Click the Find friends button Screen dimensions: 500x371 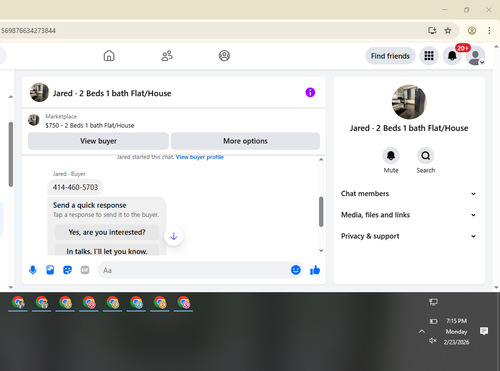click(390, 56)
